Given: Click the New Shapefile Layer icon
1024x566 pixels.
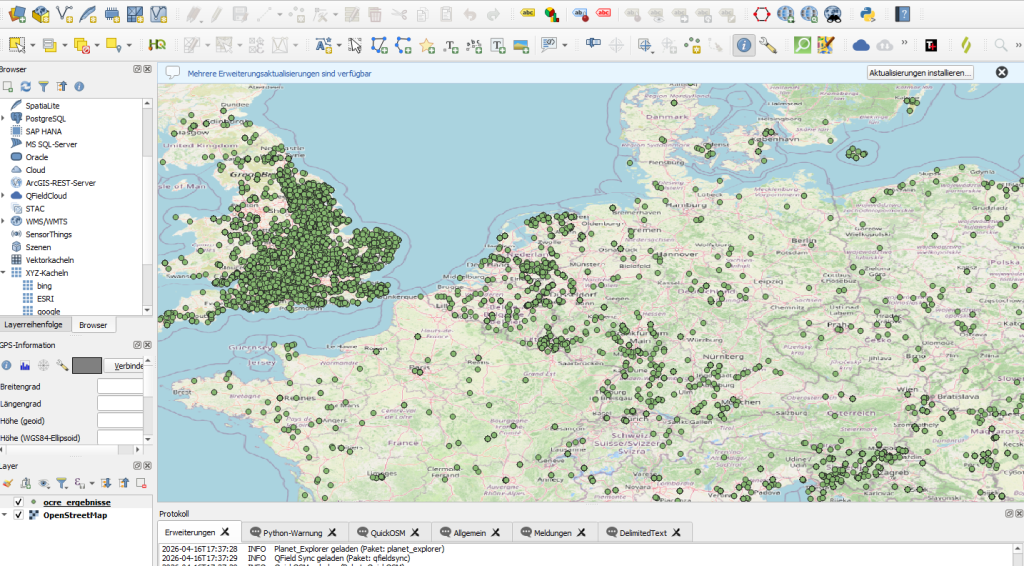Looking at the screenshot, I should pos(66,15).
